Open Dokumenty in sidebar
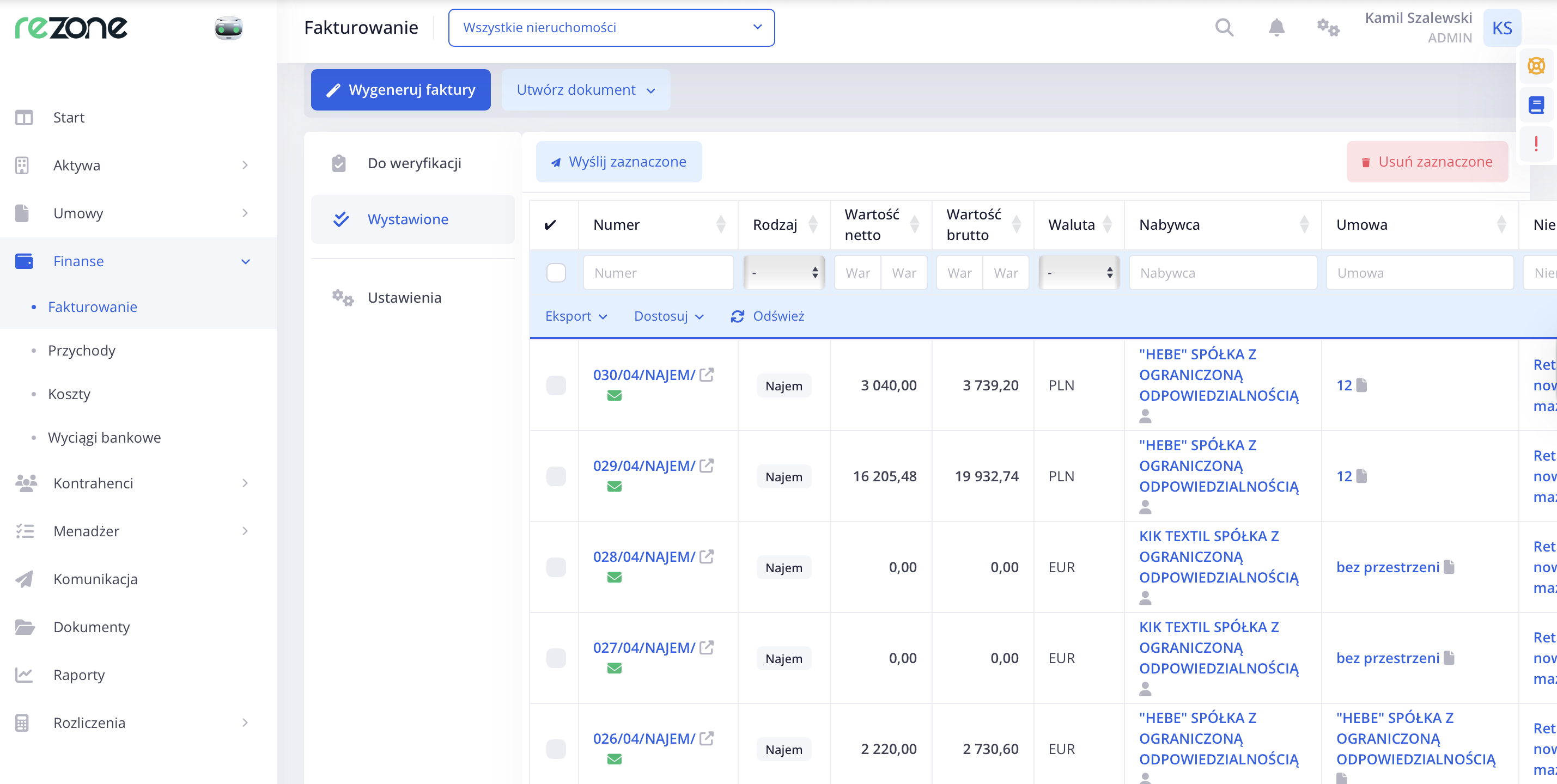Image resolution: width=1557 pixels, height=784 pixels. pyautogui.click(x=138, y=627)
